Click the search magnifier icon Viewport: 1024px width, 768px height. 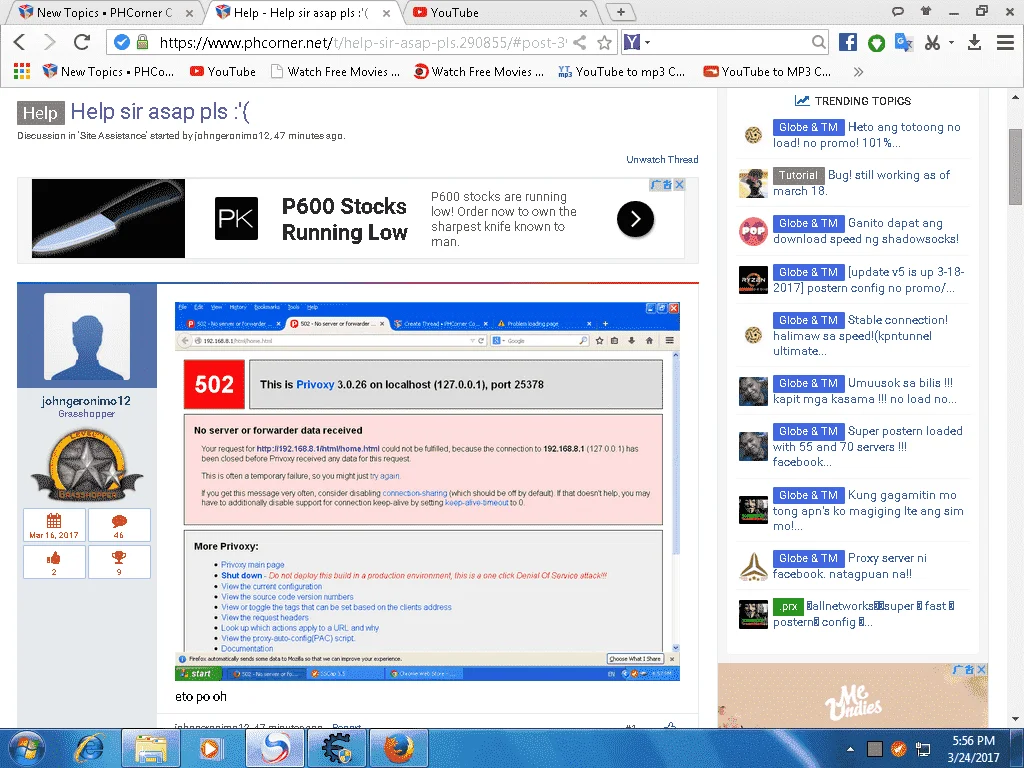818,42
